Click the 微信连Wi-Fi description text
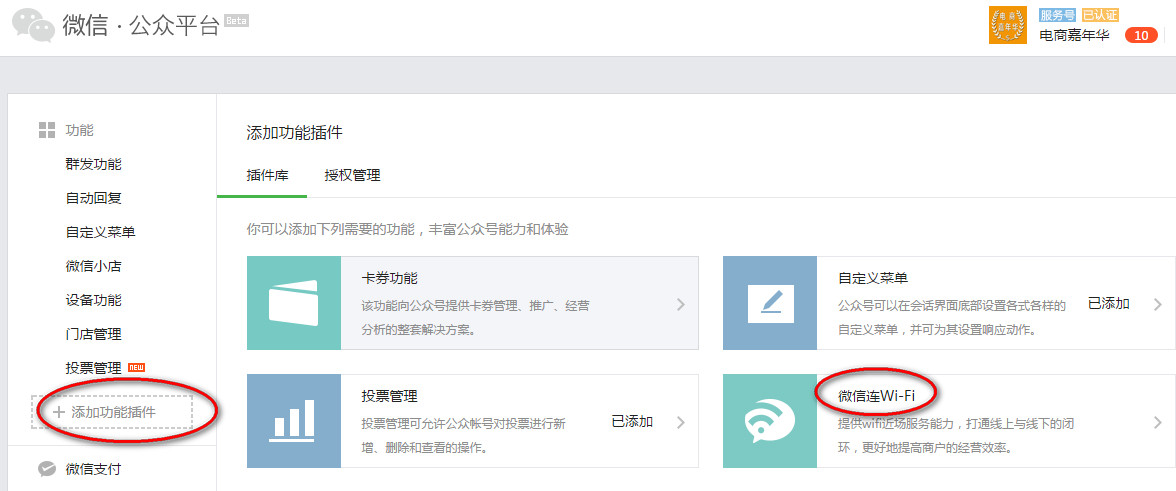This screenshot has width=1176, height=491. 955,436
